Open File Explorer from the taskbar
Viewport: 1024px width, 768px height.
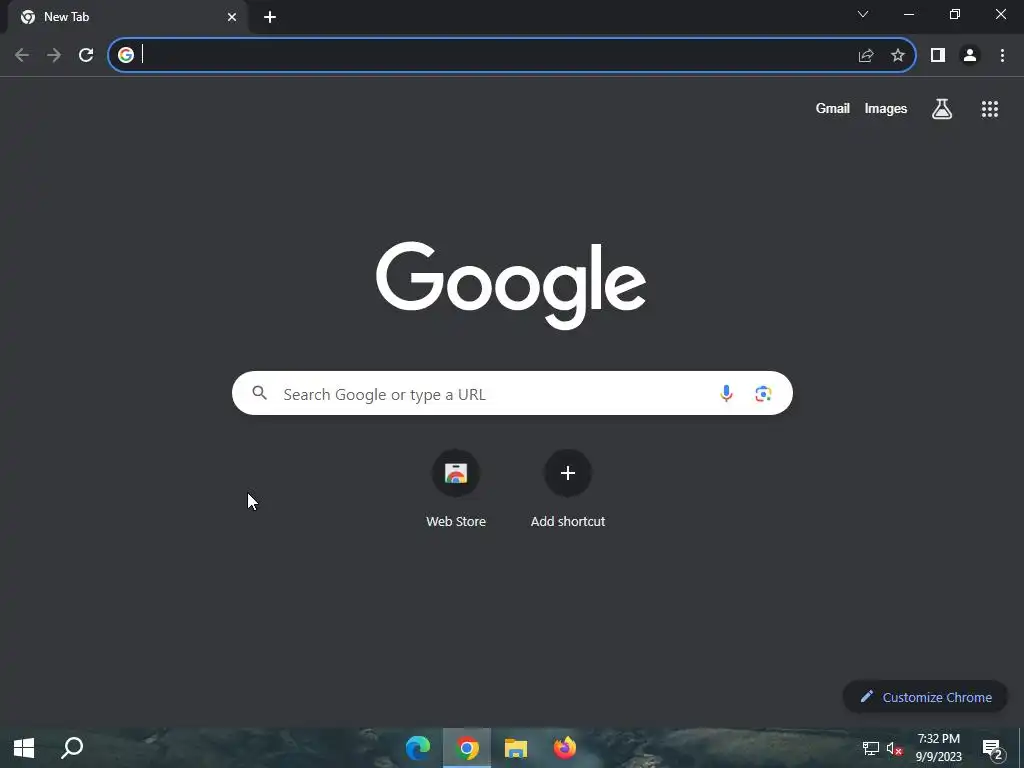point(516,748)
